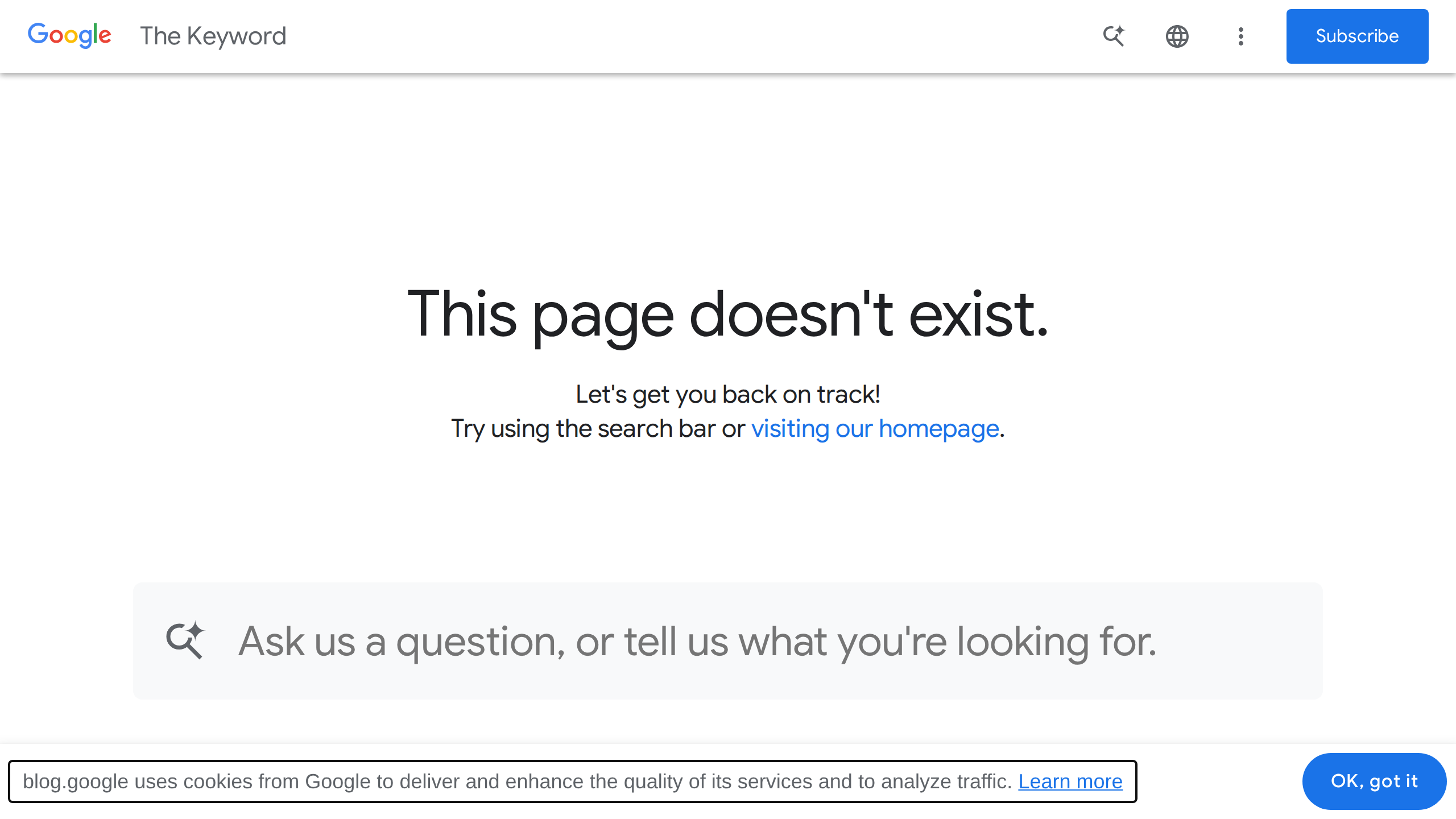Viewport: 1456px width, 819px height.
Task: Click the word "exist." in the main heading
Action: click(978, 314)
